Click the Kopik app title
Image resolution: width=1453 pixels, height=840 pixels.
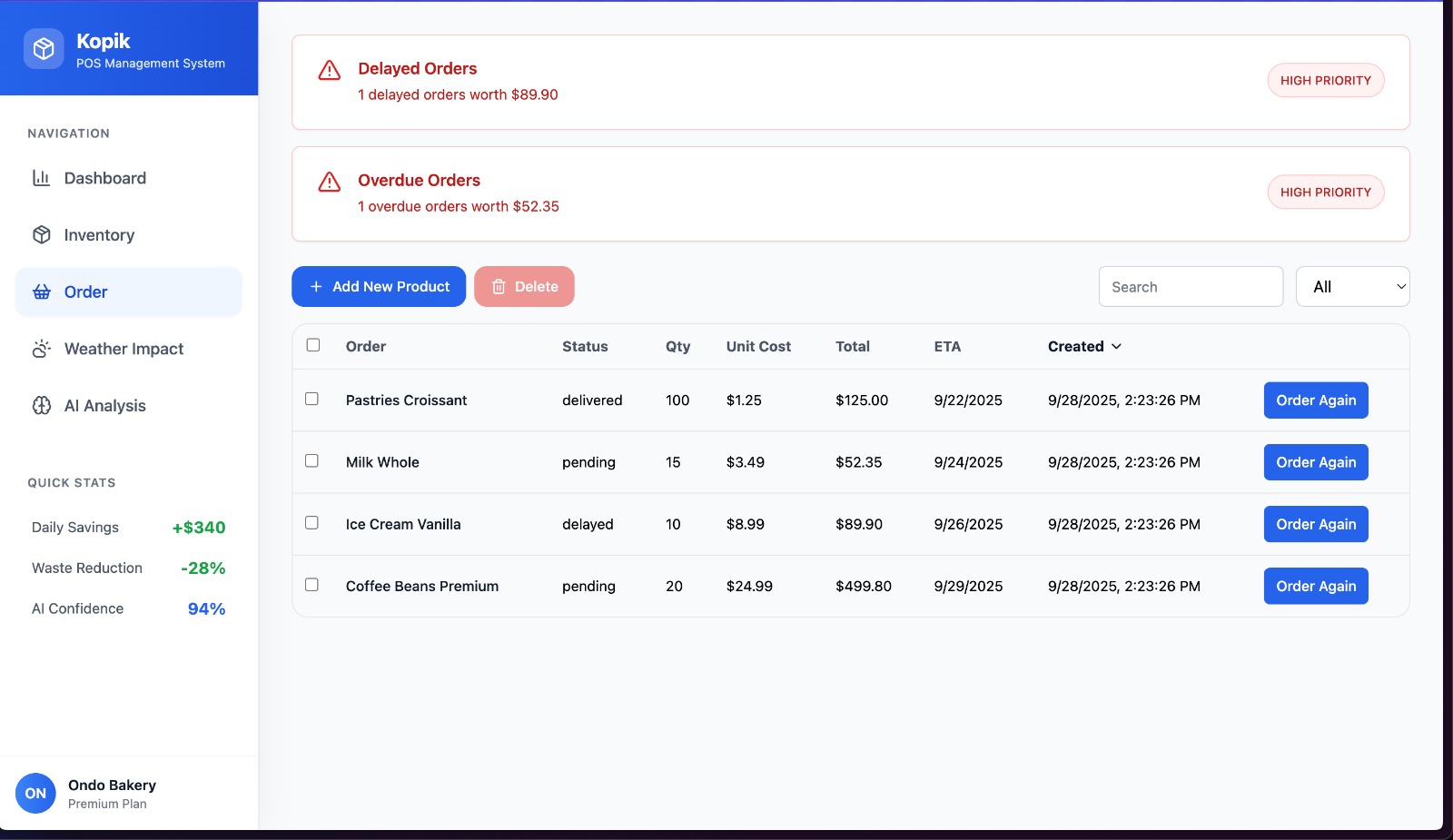coord(103,41)
